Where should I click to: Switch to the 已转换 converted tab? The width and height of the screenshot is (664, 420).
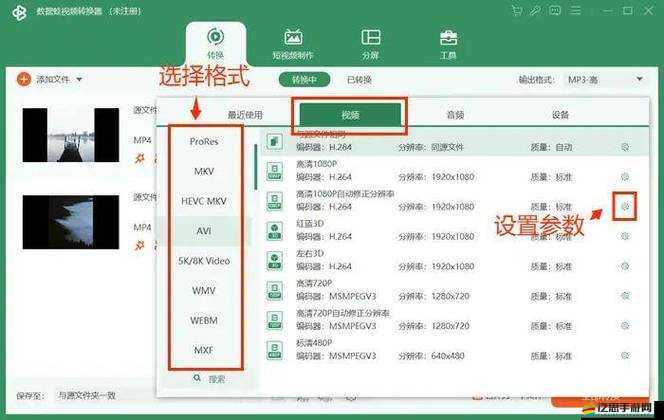pyautogui.click(x=359, y=80)
